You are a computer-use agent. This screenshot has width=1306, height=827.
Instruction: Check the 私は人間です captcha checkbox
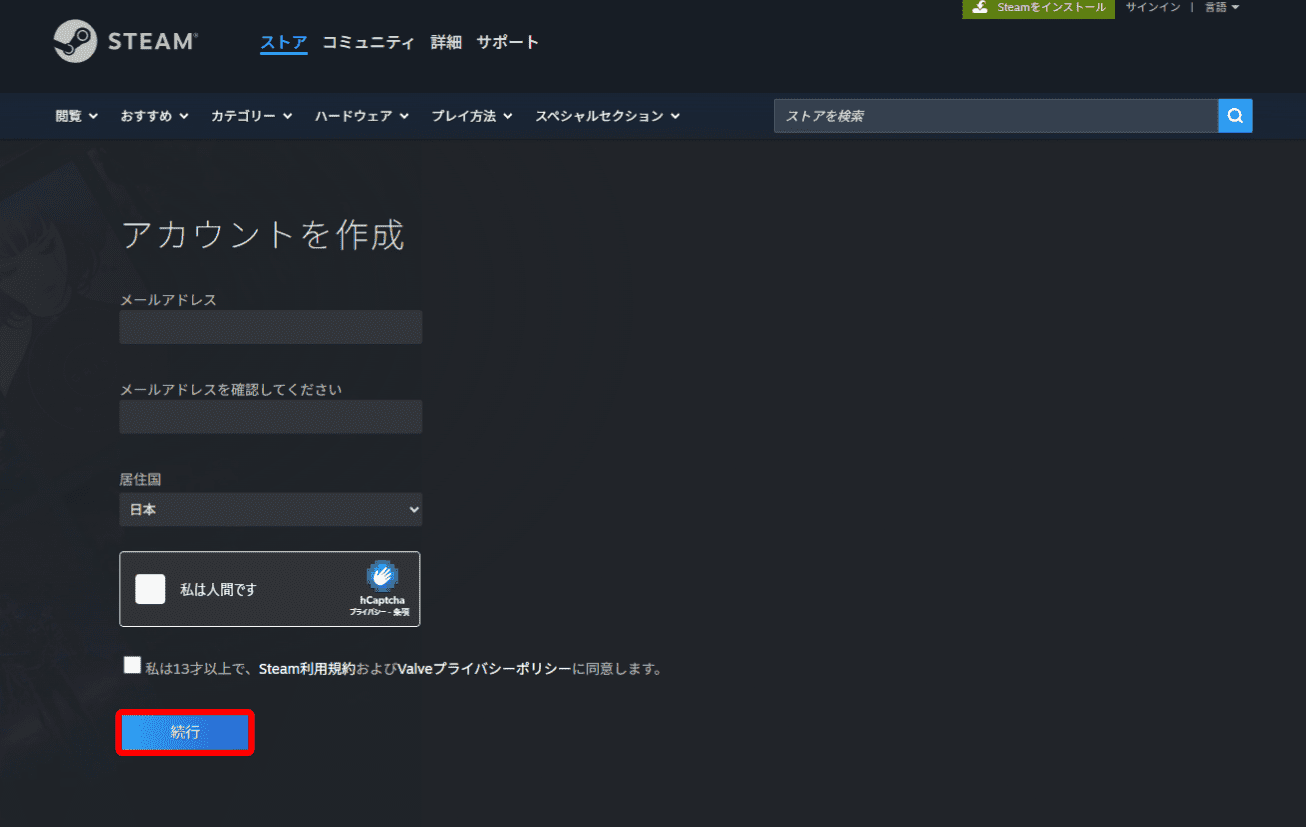150,589
